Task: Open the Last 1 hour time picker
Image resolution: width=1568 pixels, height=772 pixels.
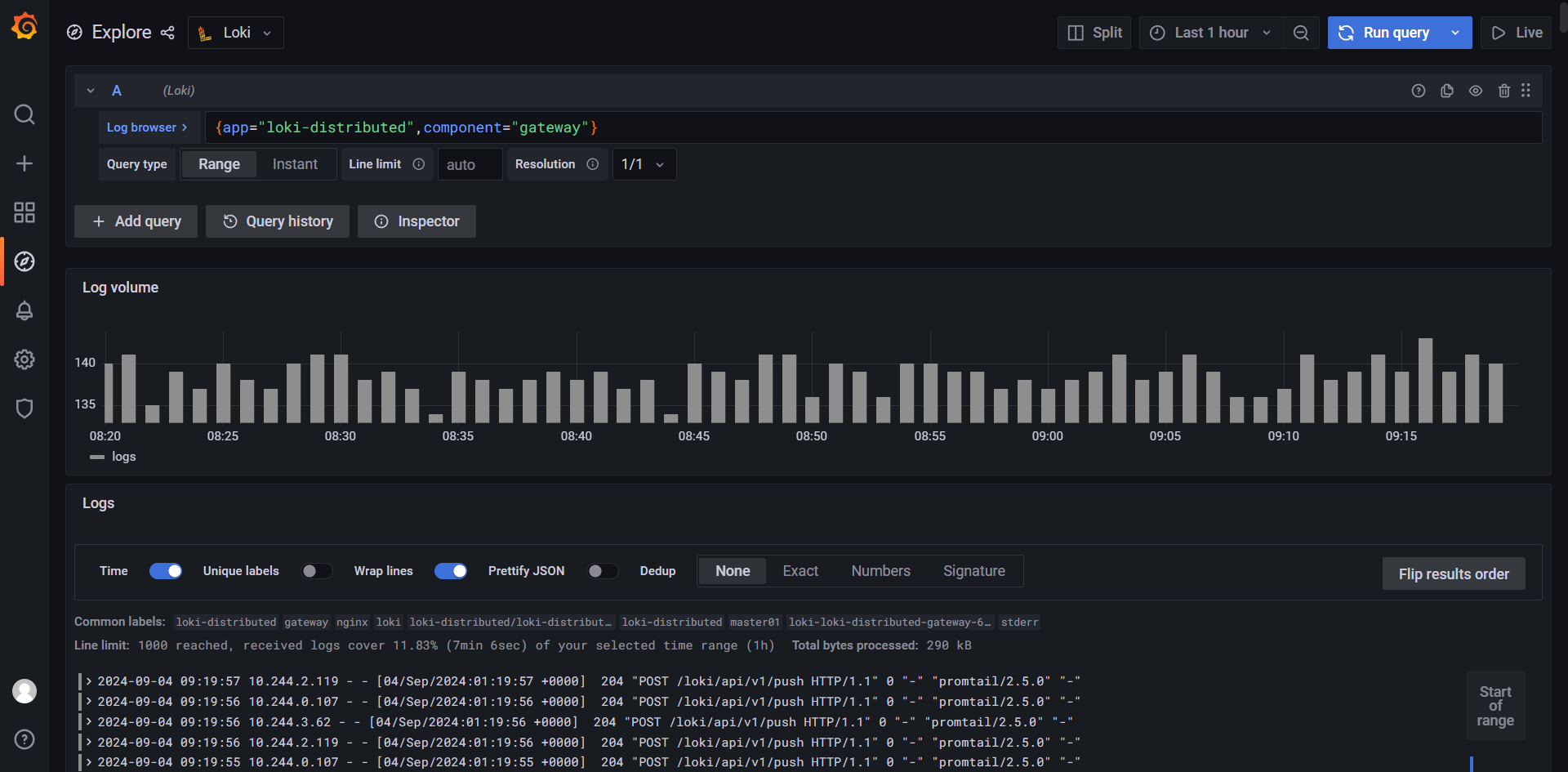Action: tap(1211, 33)
